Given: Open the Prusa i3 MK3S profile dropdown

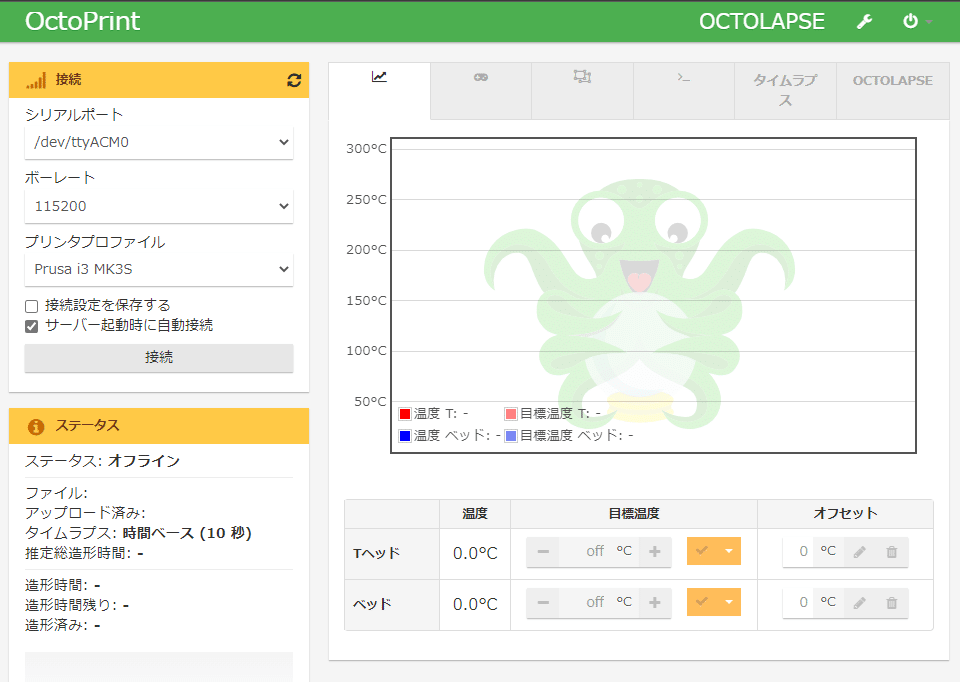Looking at the screenshot, I should [159, 269].
